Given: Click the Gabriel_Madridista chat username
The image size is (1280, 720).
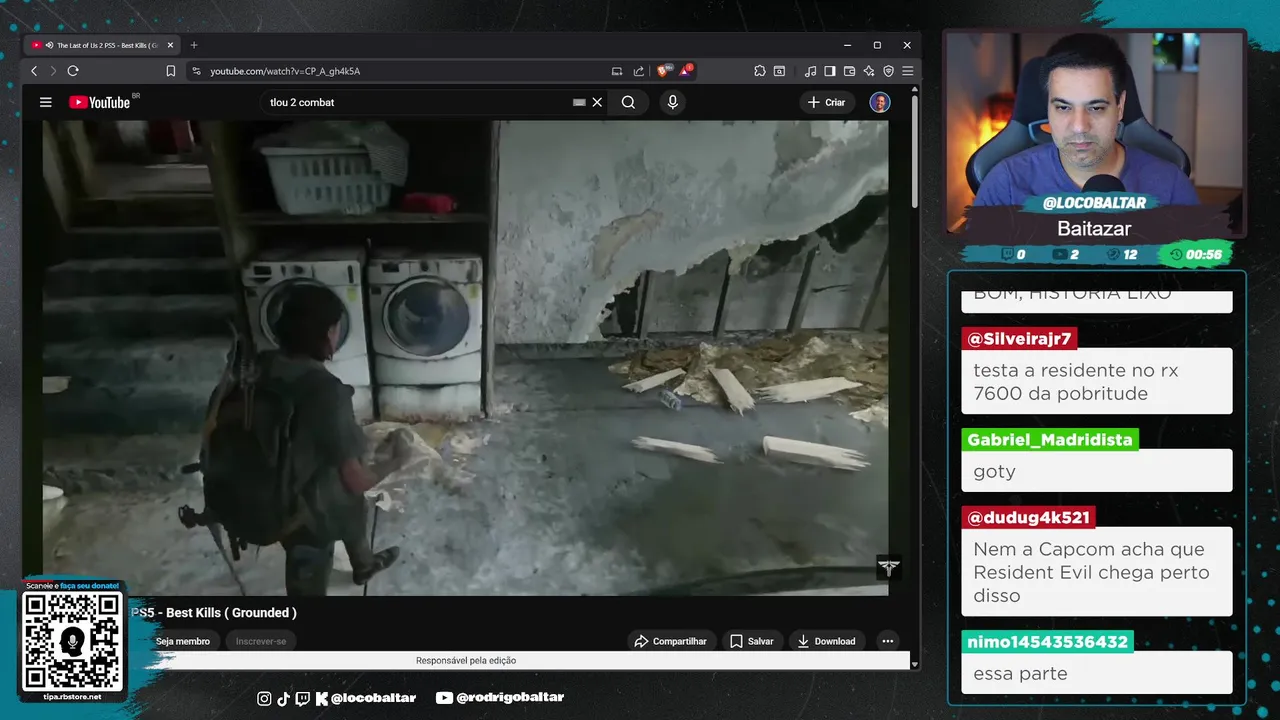Looking at the screenshot, I should coord(1050,439).
